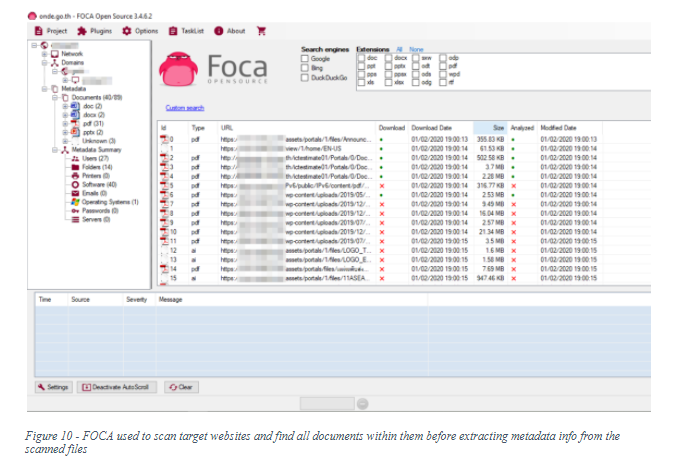Collapse the Metadata Summary node
The width and height of the screenshot is (686, 470).
click(55, 150)
